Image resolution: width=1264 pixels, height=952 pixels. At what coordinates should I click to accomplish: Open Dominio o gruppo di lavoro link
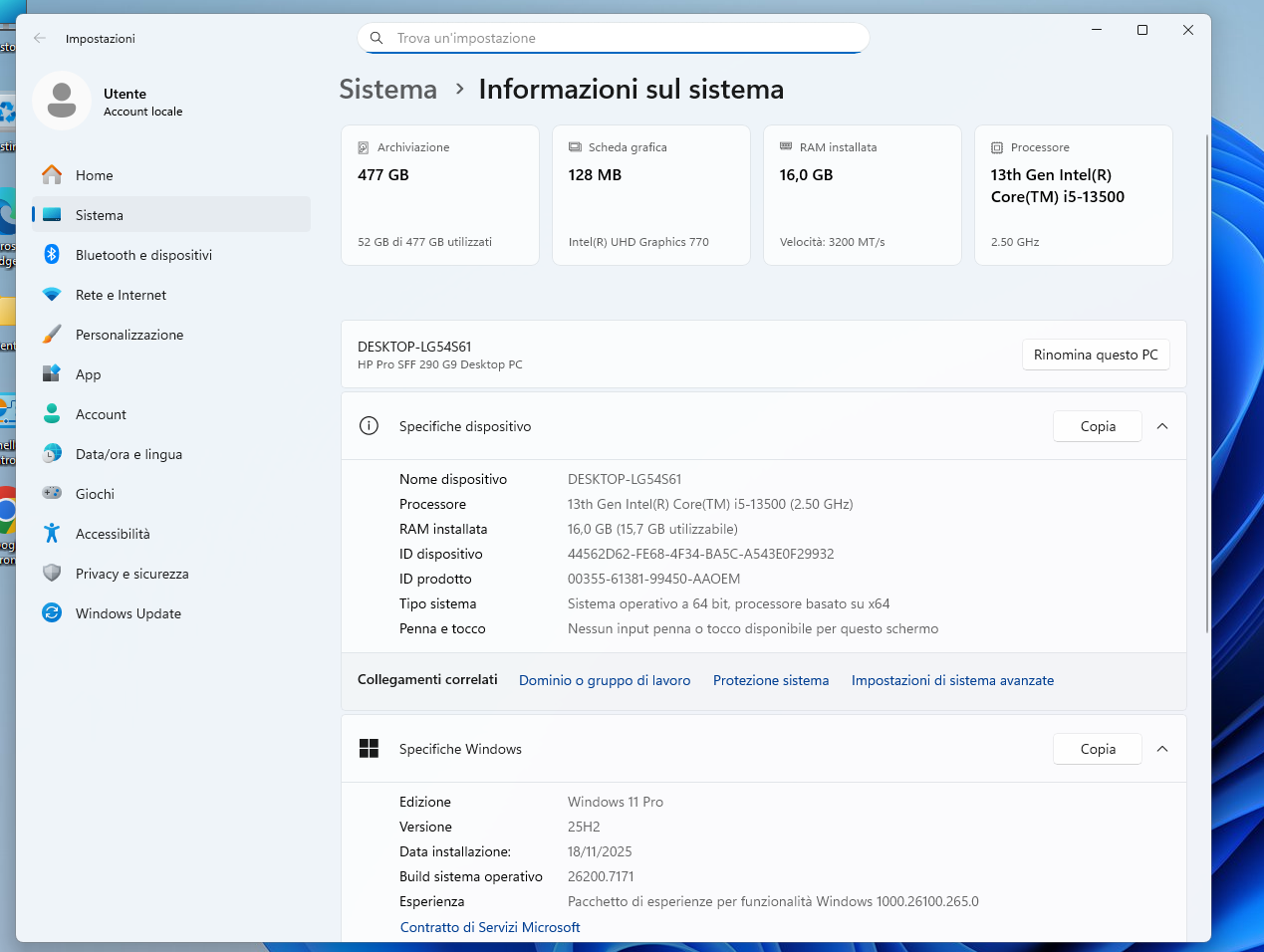tap(605, 680)
